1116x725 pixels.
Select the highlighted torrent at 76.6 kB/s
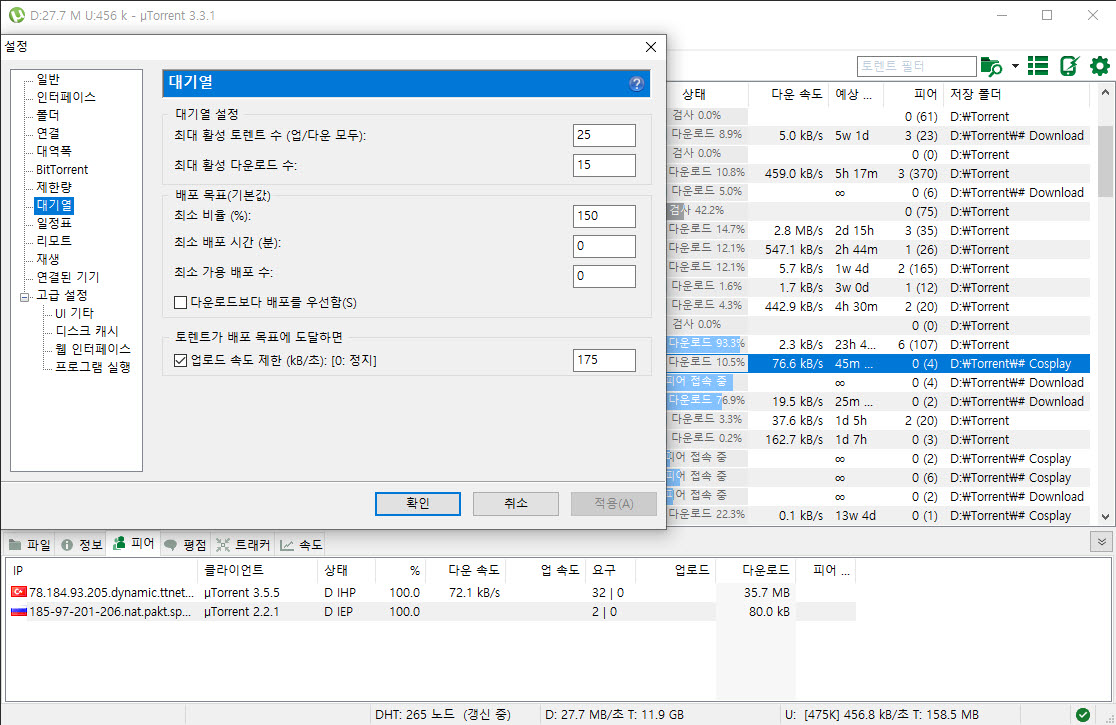(x=878, y=364)
